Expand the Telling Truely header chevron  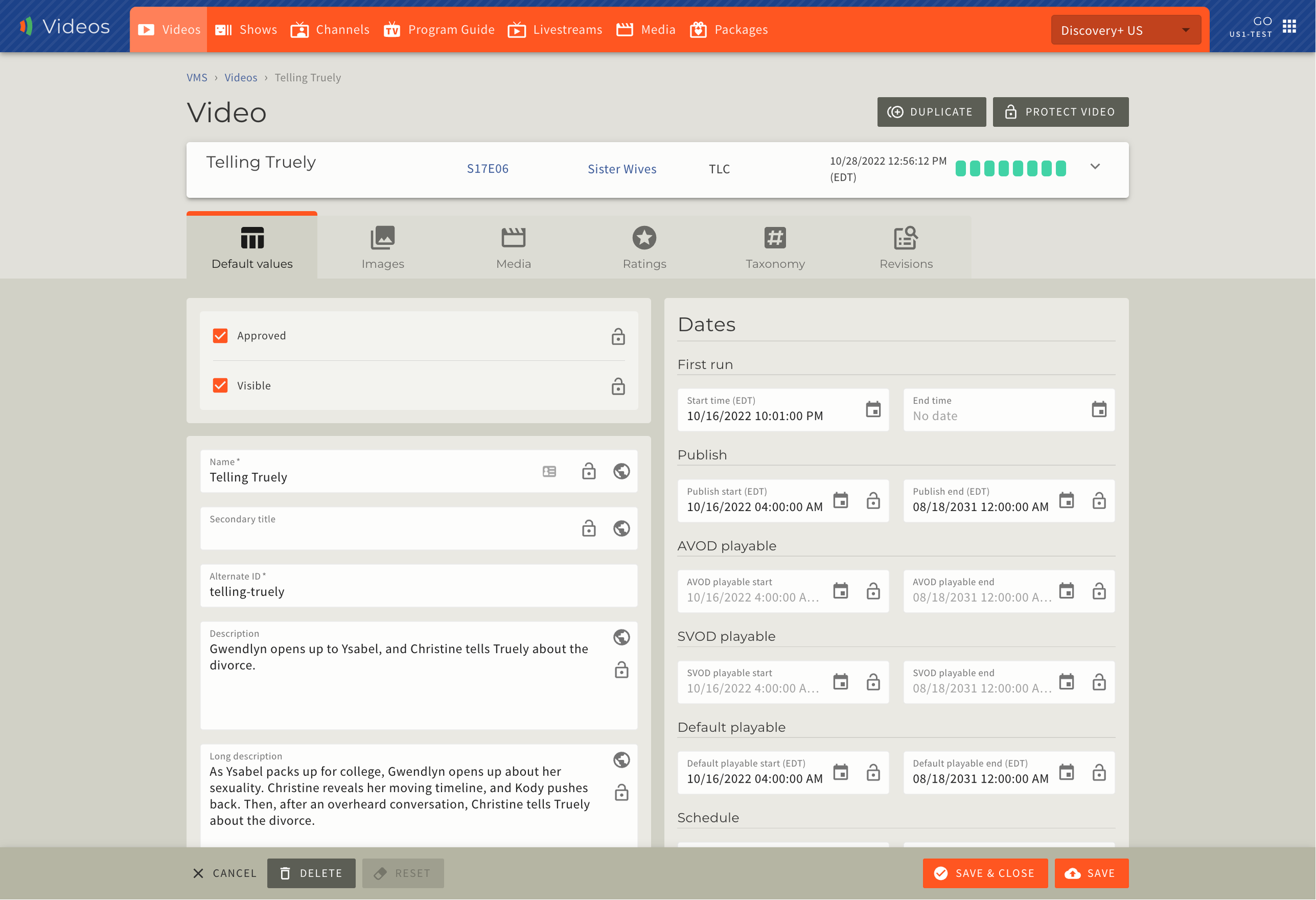point(1095,167)
